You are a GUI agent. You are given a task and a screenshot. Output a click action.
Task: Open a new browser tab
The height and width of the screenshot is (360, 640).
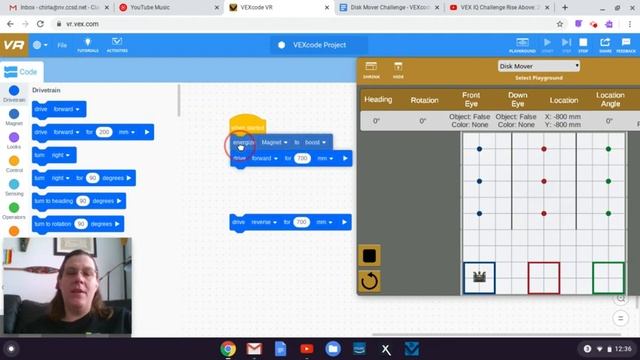[x=565, y=7]
